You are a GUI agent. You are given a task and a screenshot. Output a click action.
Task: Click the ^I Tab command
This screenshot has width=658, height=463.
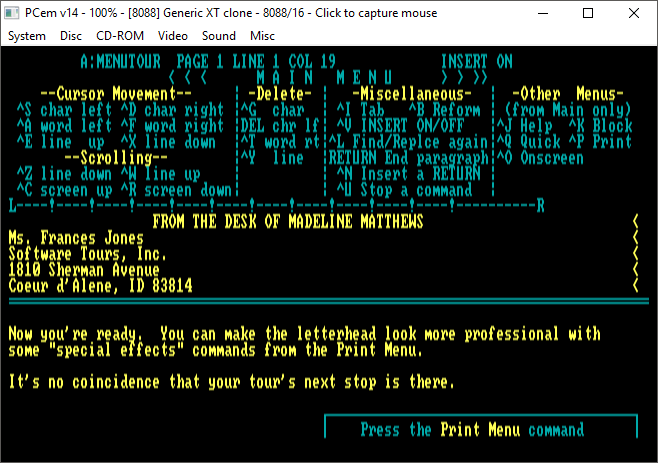coord(360,110)
